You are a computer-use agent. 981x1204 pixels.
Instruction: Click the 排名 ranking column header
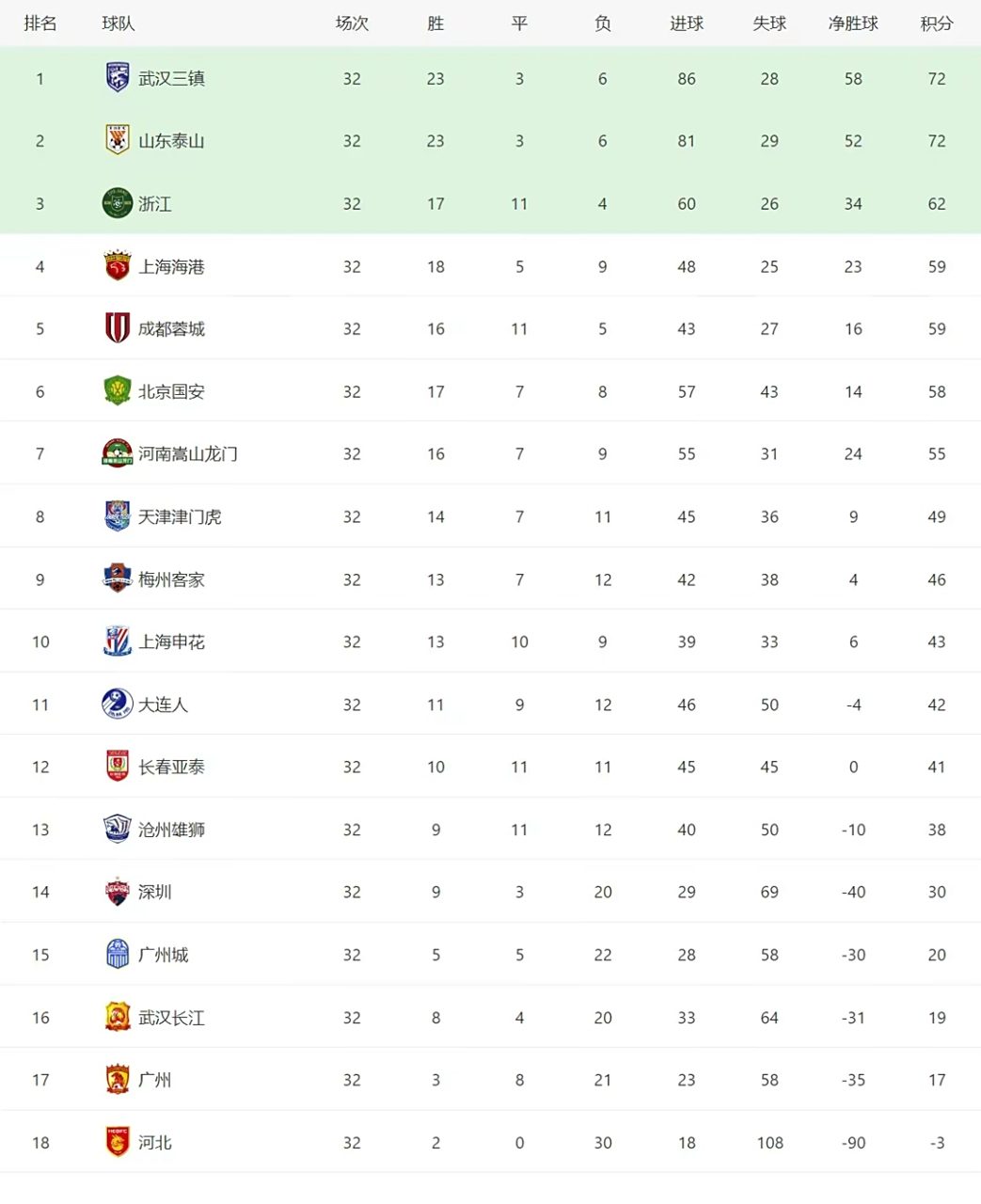coord(40,24)
